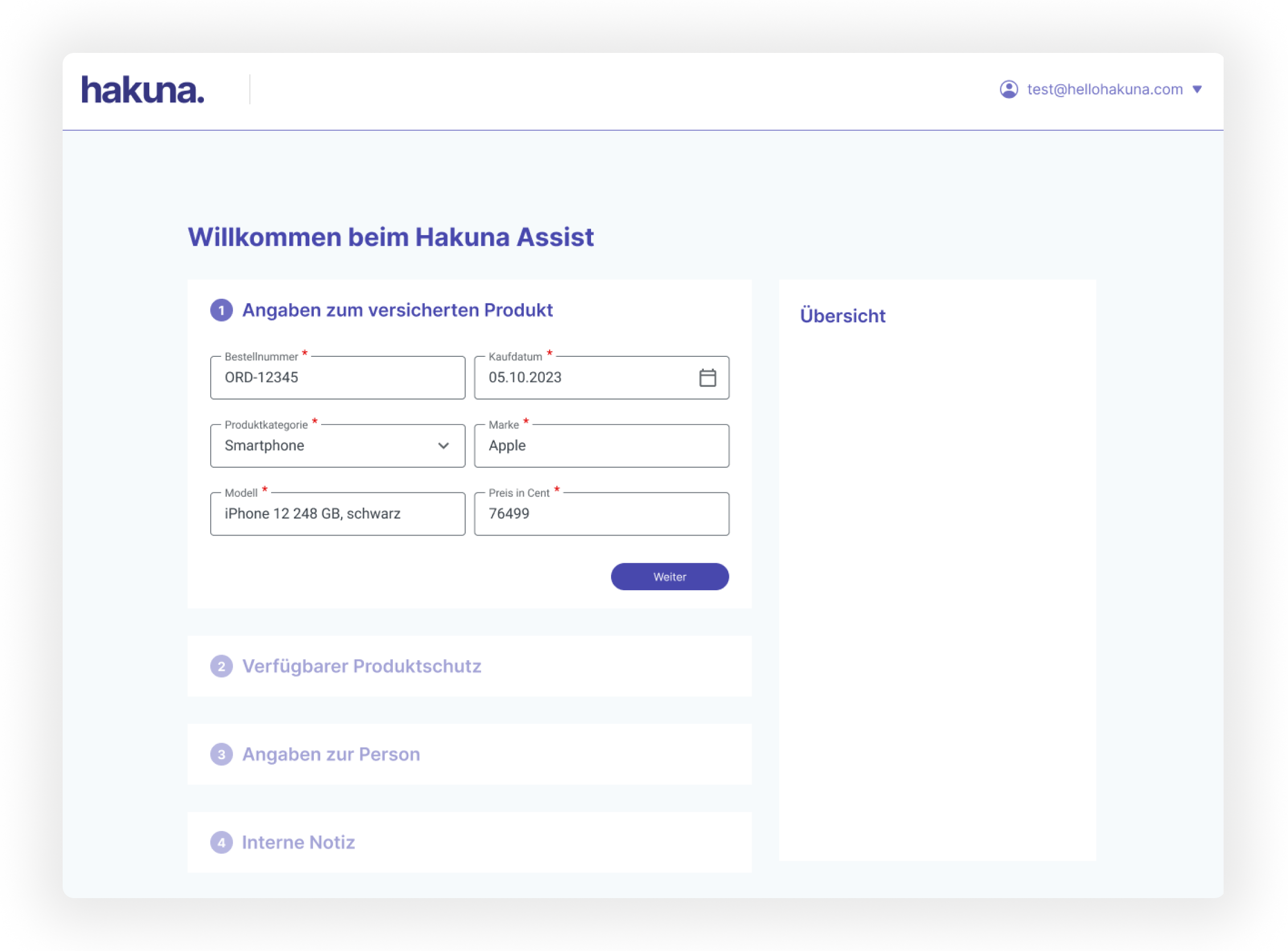The height and width of the screenshot is (951, 1288).
Task: Open test@hellohakuna.com account menu
Action: coord(1104,89)
